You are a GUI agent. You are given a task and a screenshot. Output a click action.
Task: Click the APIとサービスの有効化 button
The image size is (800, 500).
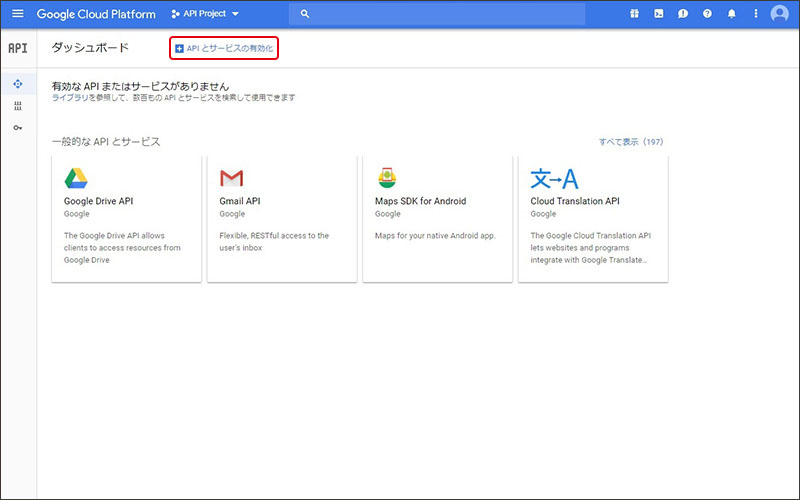pos(224,48)
